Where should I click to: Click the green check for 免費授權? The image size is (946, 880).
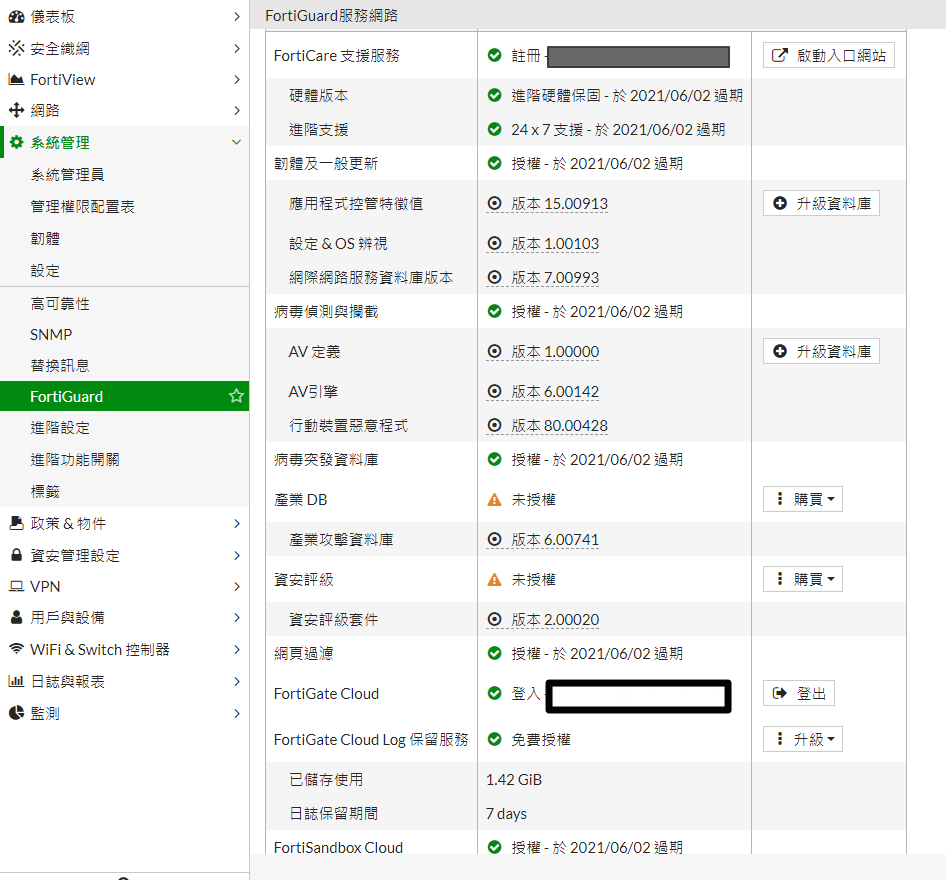click(495, 739)
